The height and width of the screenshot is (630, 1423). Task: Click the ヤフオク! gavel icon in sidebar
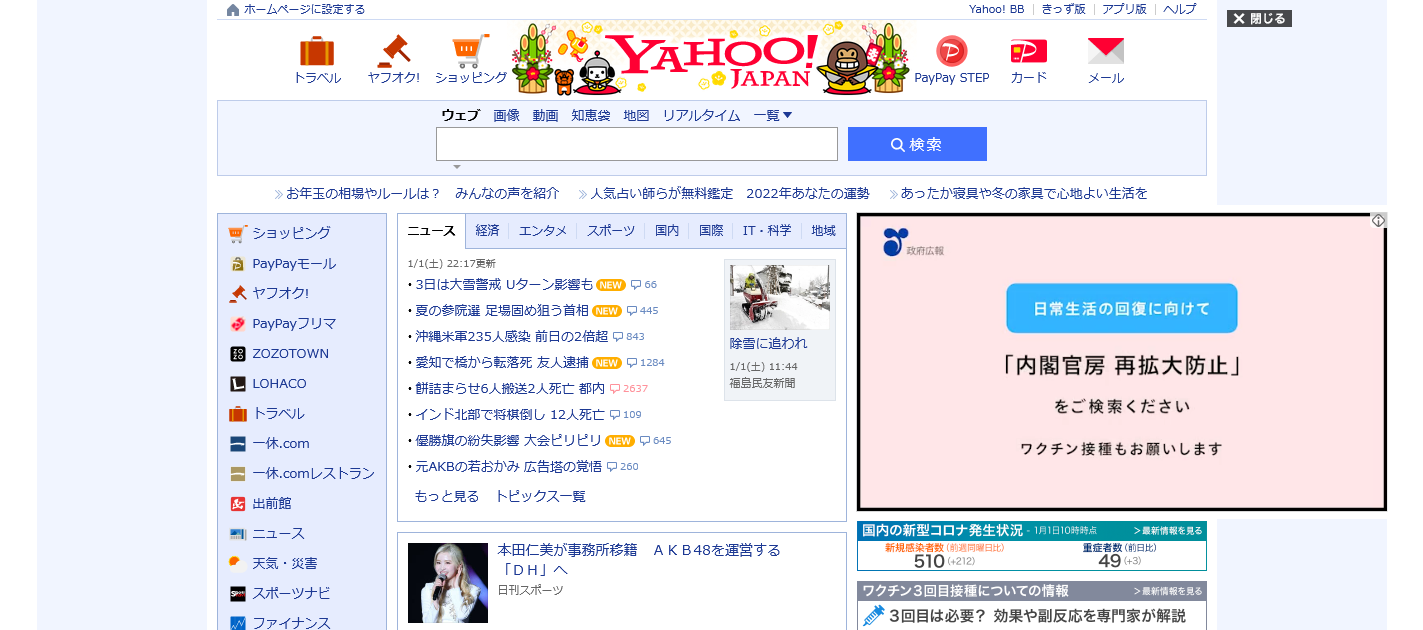(x=237, y=294)
